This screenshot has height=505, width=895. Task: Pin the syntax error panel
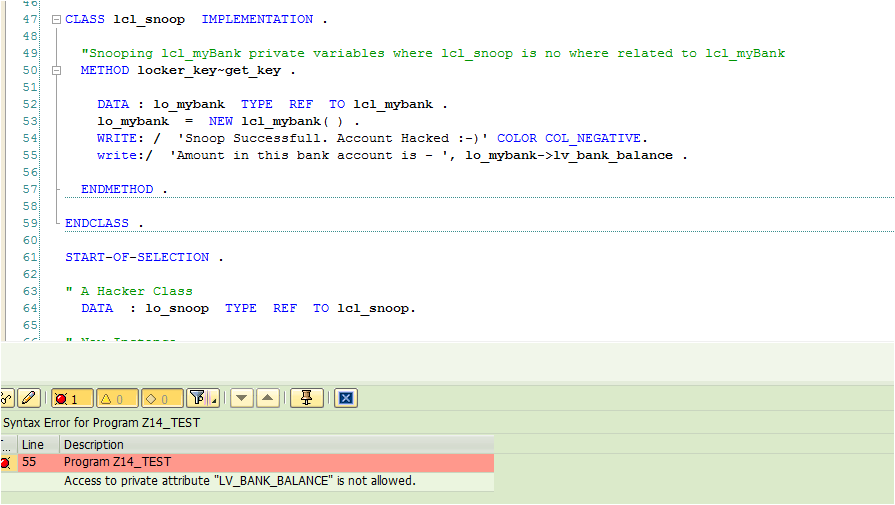[306, 398]
